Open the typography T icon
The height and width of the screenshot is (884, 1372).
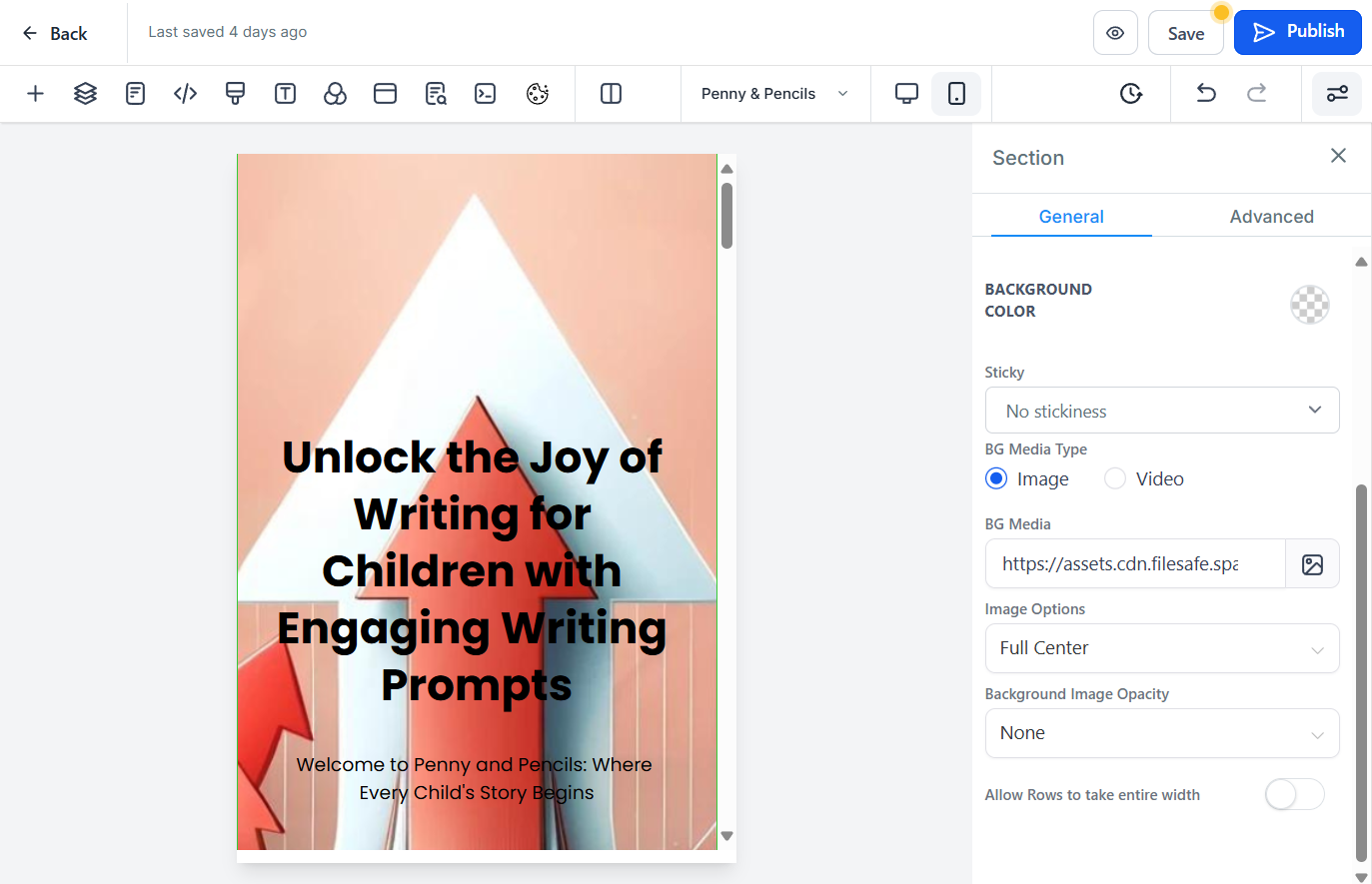285,94
